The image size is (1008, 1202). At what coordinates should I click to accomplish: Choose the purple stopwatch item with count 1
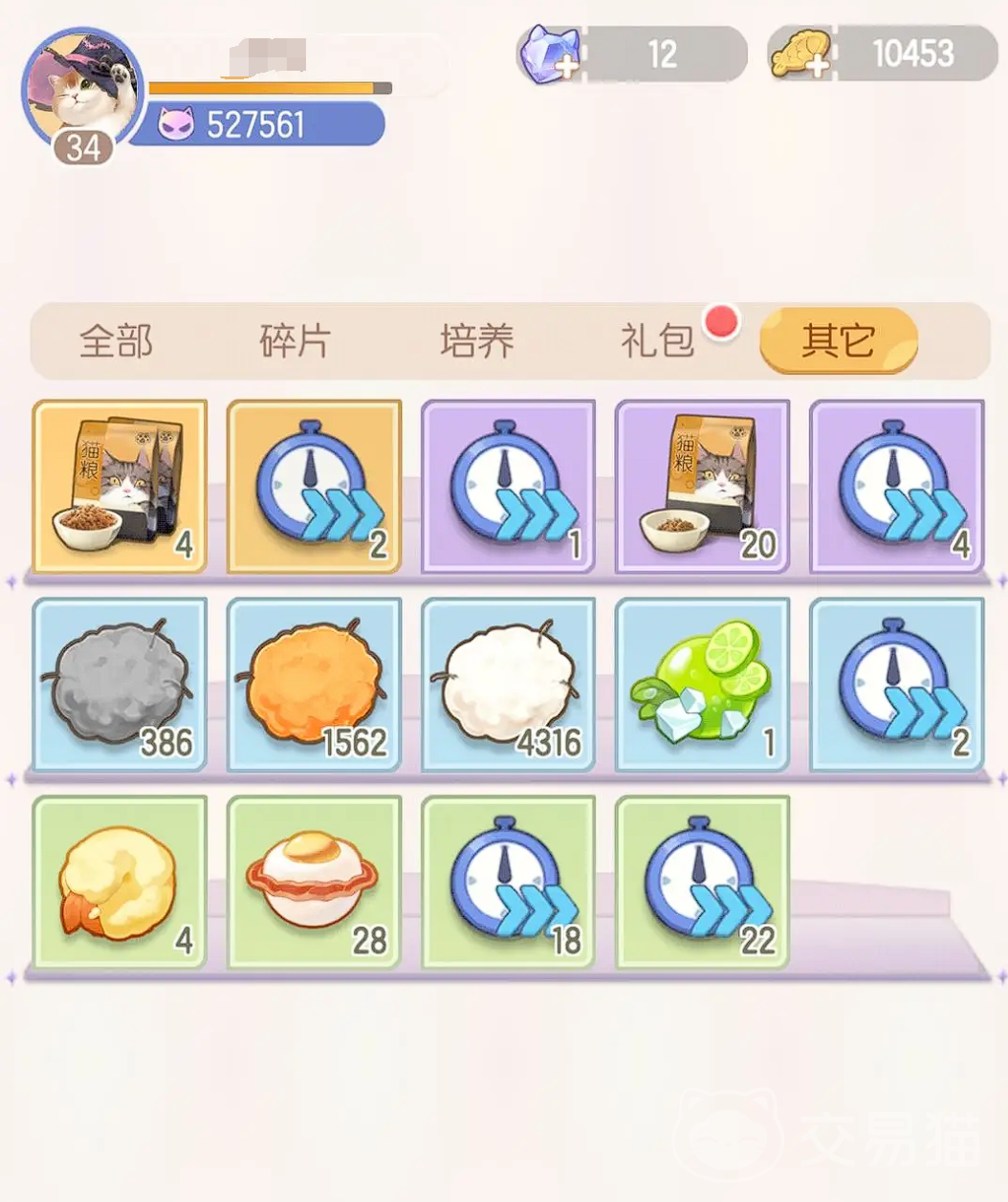tap(508, 487)
